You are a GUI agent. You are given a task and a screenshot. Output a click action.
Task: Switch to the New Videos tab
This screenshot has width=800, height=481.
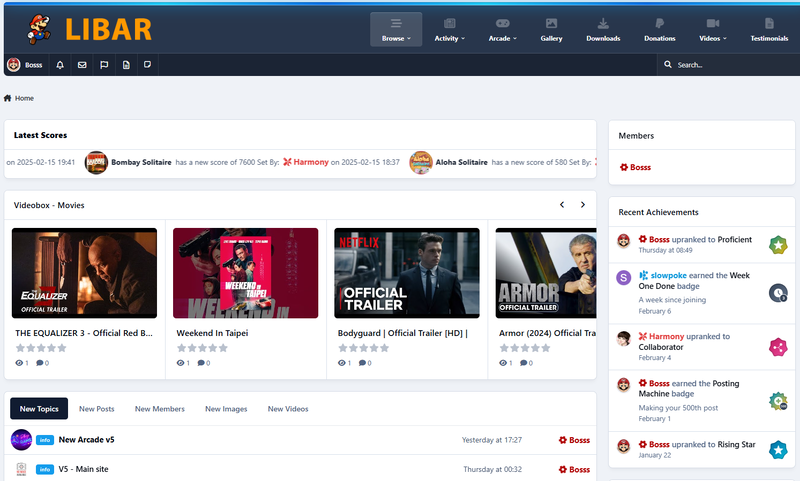pos(288,409)
